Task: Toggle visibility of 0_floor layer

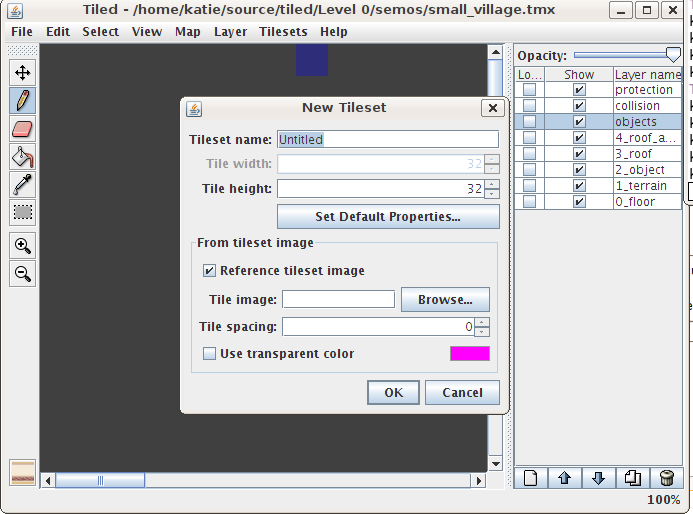Action: tap(579, 202)
